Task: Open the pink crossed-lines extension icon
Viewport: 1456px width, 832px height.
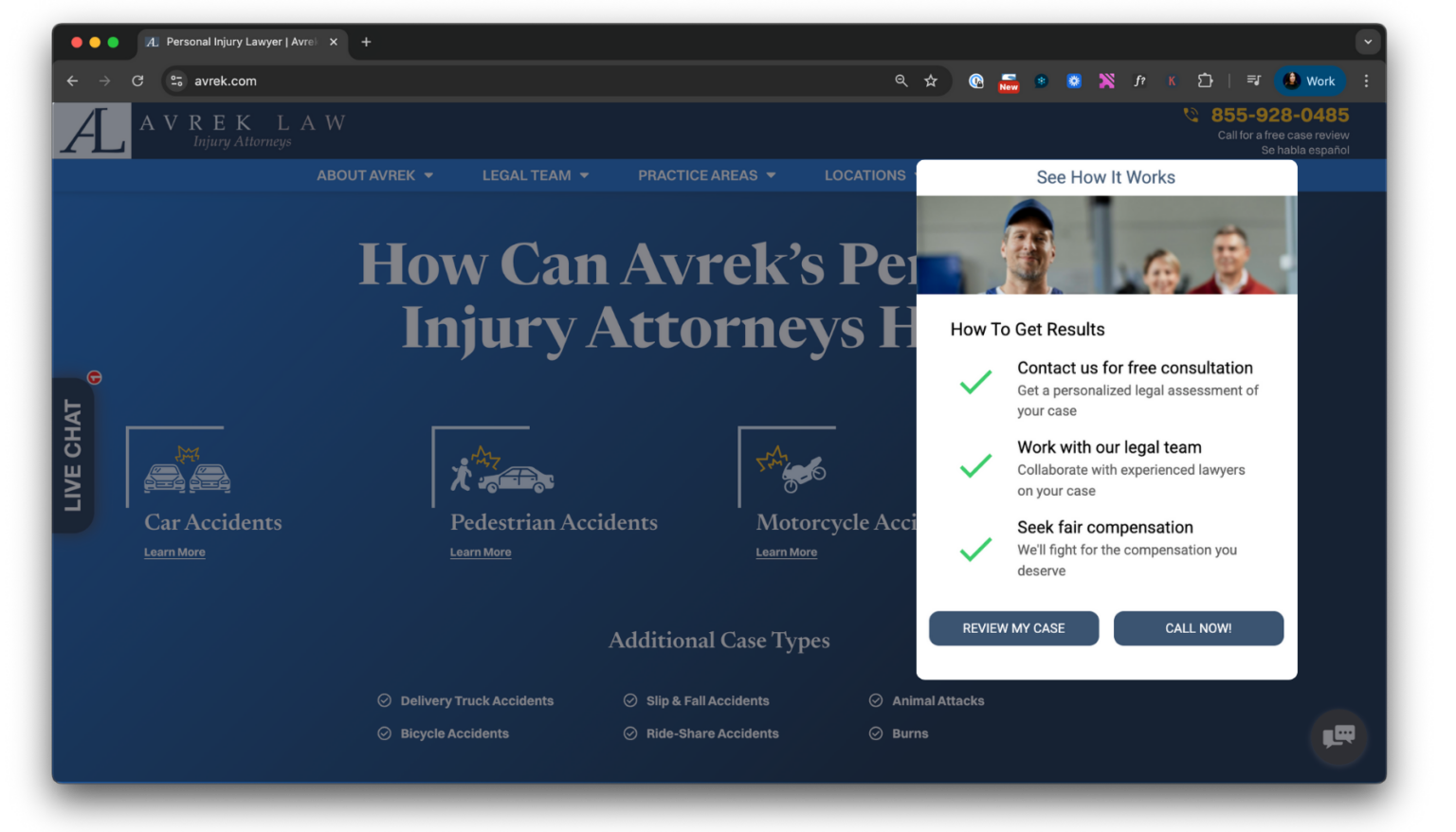Action: click(x=1106, y=81)
